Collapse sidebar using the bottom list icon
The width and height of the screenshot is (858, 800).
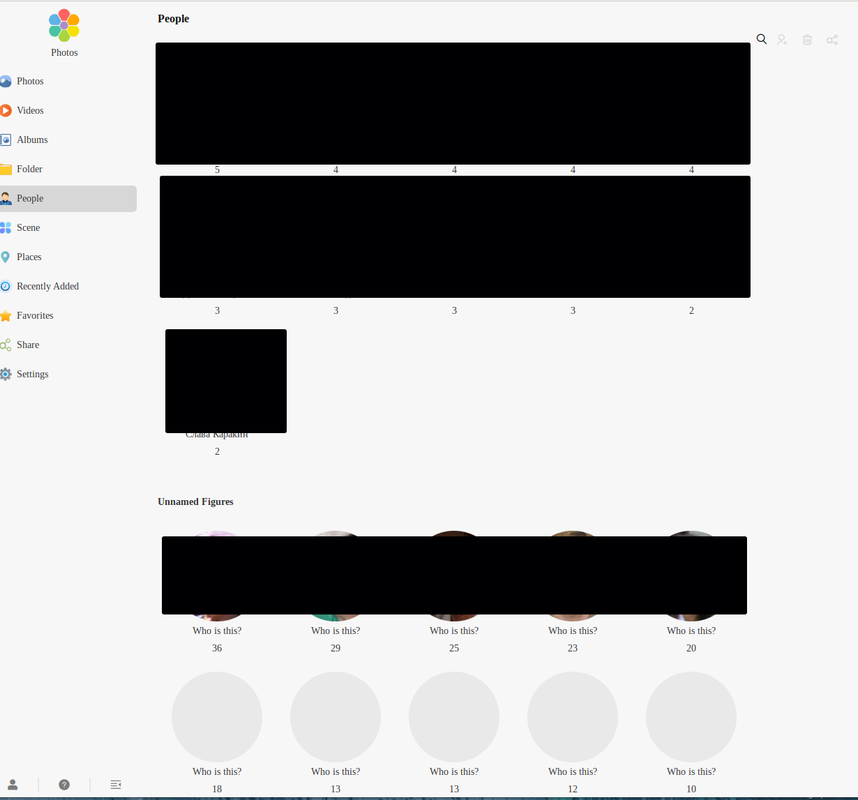click(x=115, y=785)
